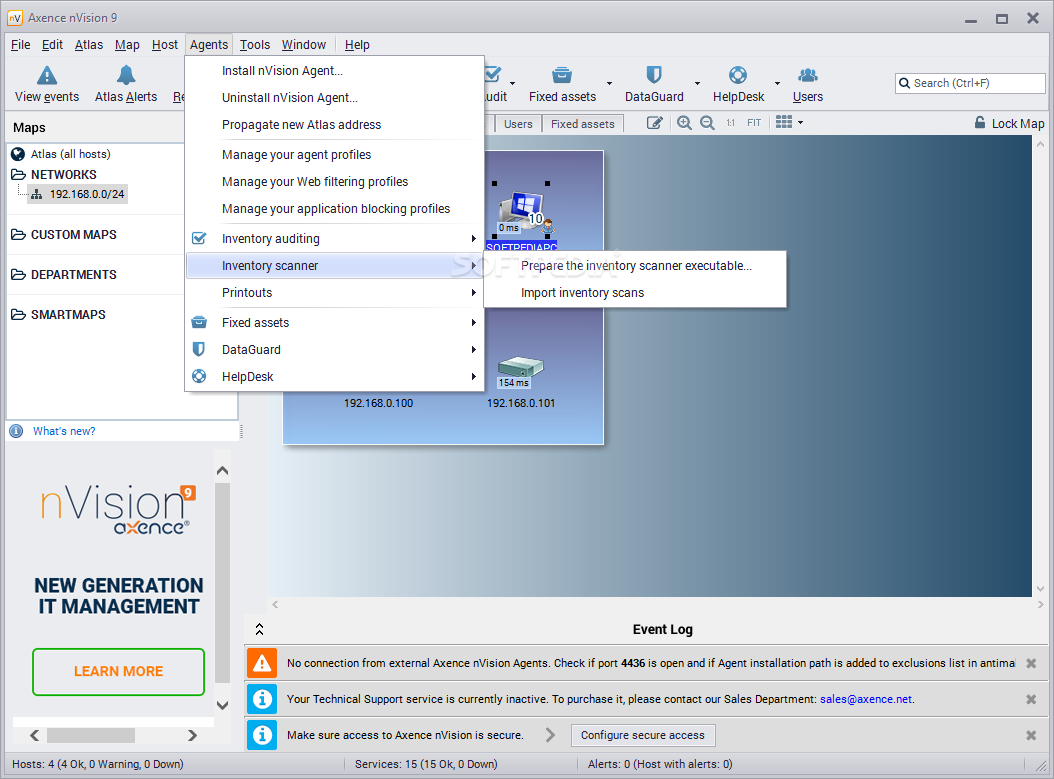This screenshot has width=1054, height=779.
Task: Click the secure access info icon
Action: coord(261,735)
